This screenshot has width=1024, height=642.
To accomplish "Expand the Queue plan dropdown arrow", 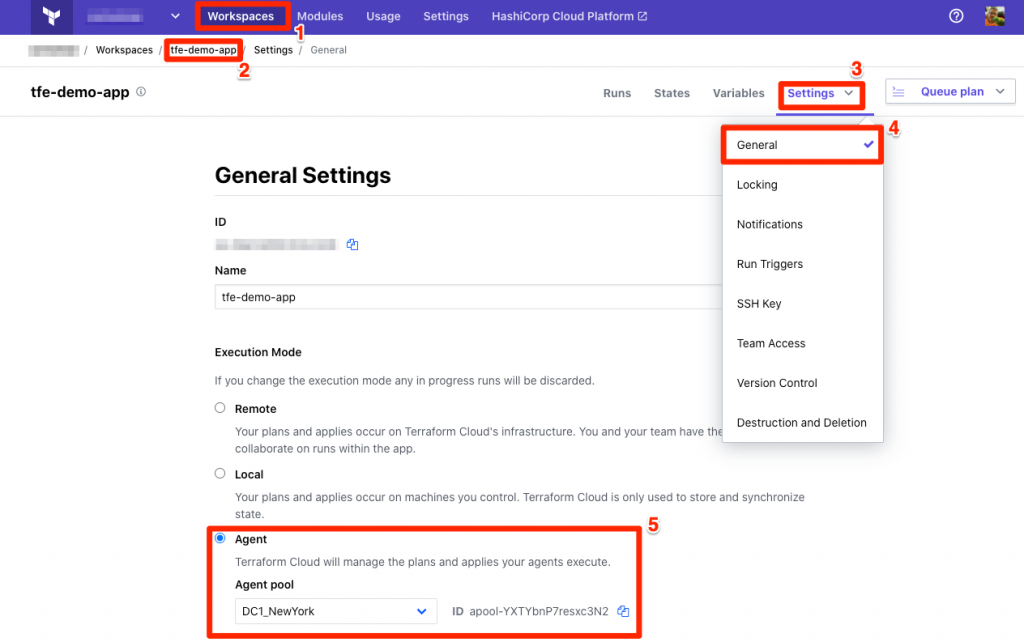I will pos(1000,91).
